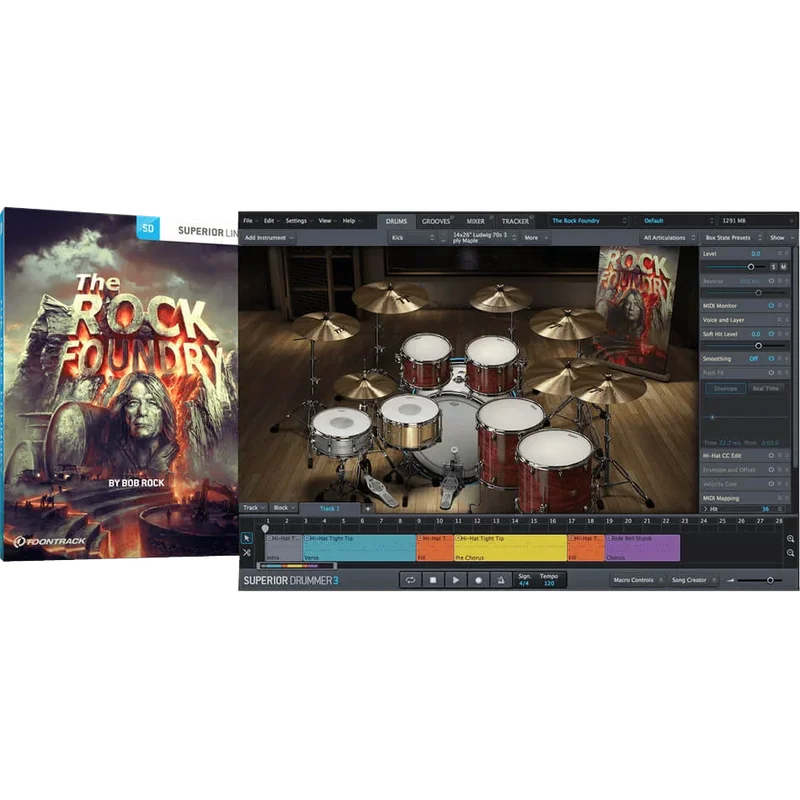Click the Reverse slider handle
This screenshot has height=800, width=800.
click(x=759, y=293)
